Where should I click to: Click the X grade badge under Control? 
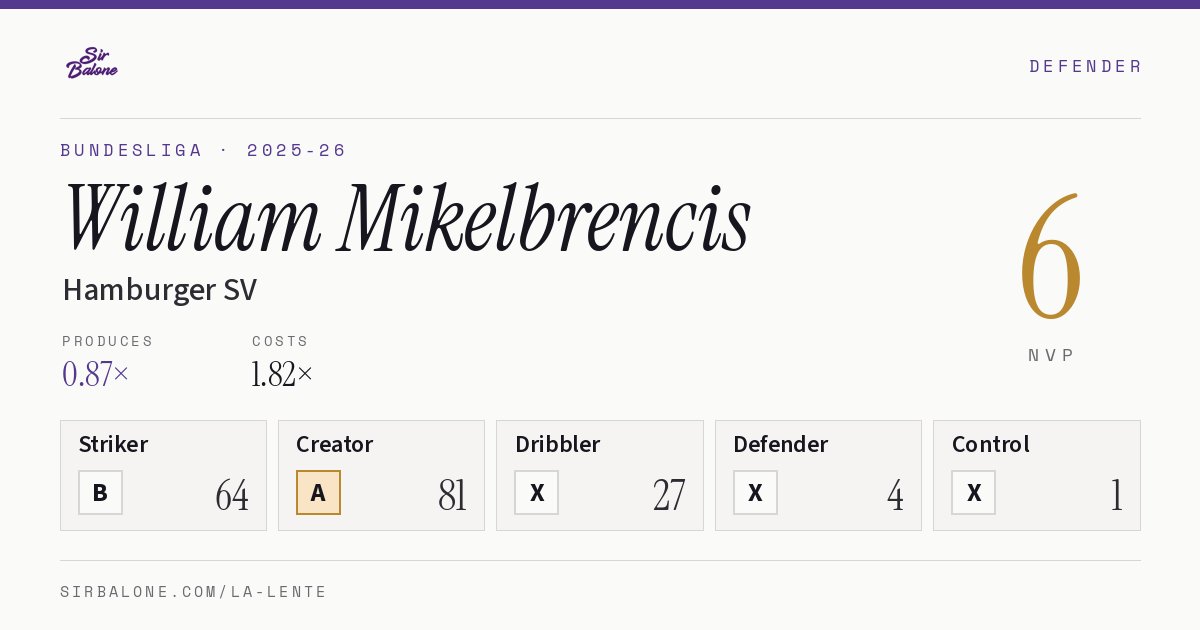point(973,492)
